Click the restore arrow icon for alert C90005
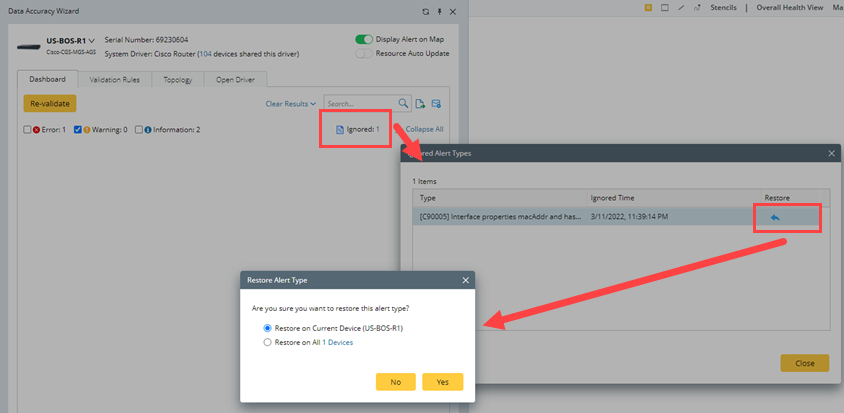Image resolution: width=844 pixels, height=413 pixels. pyautogui.click(x=775, y=217)
